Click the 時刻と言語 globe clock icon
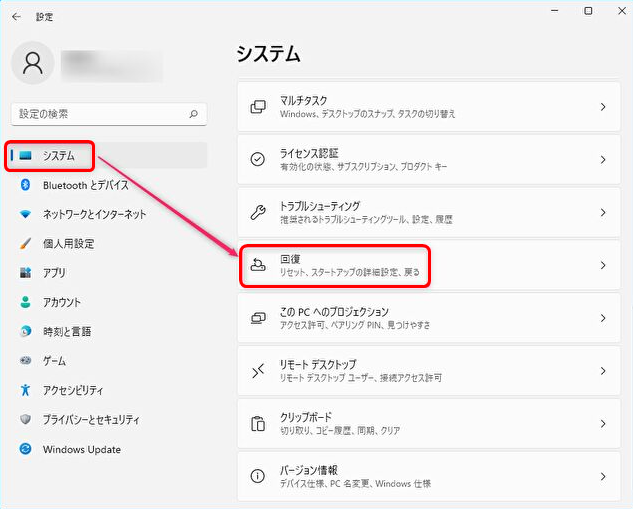Image resolution: width=633 pixels, height=509 pixels. pos(25,331)
